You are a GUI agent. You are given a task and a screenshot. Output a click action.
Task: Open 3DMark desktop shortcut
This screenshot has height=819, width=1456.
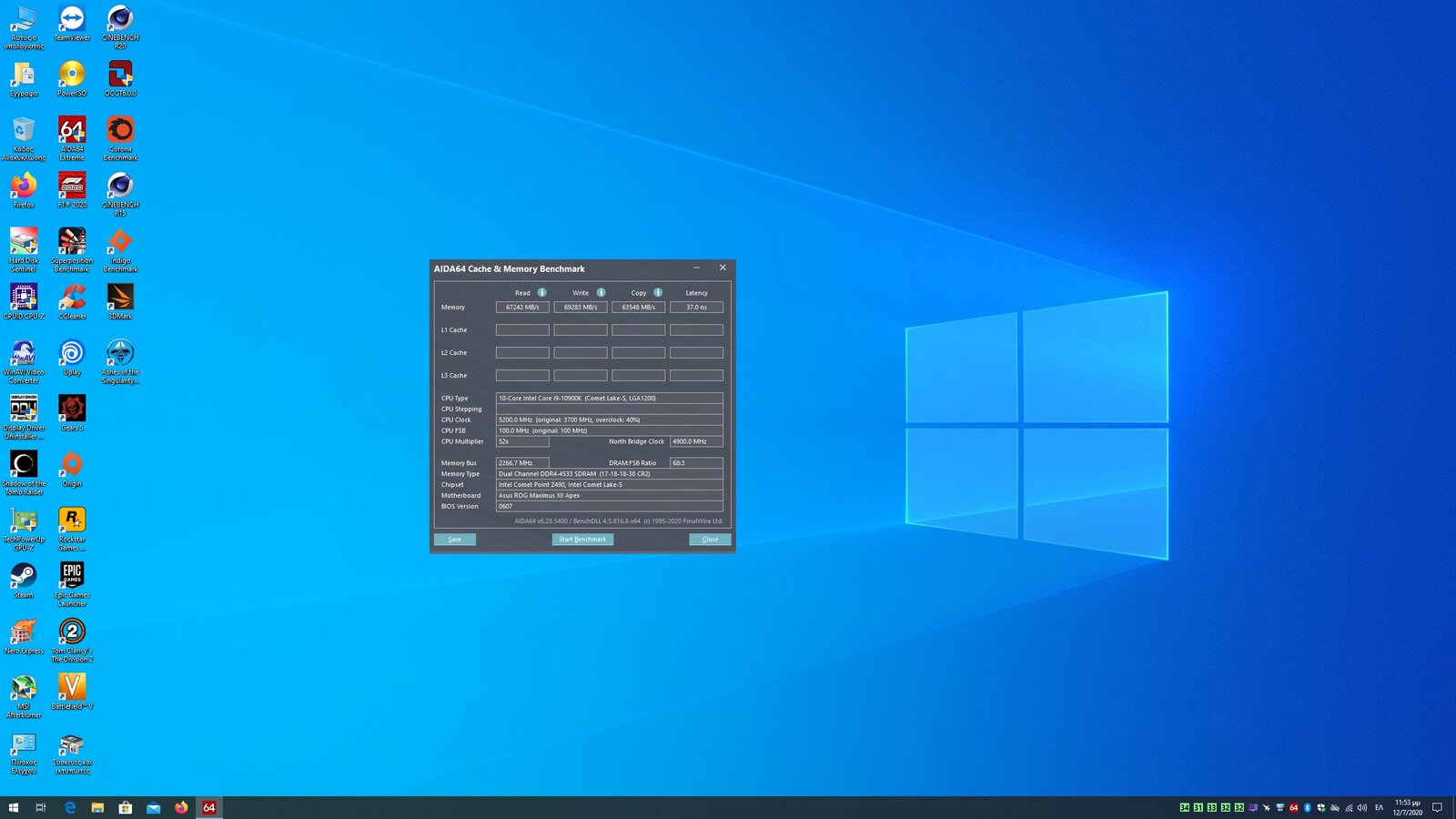pos(120,301)
